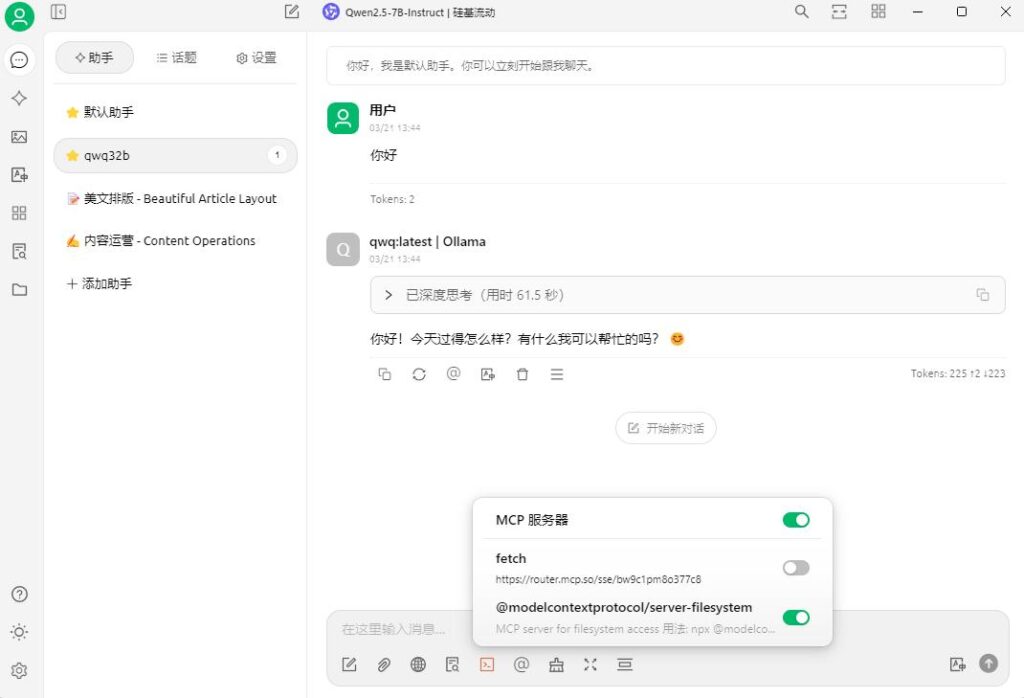The height and width of the screenshot is (698, 1024).
Task: Translate the assistant reply message
Action: pos(488,374)
